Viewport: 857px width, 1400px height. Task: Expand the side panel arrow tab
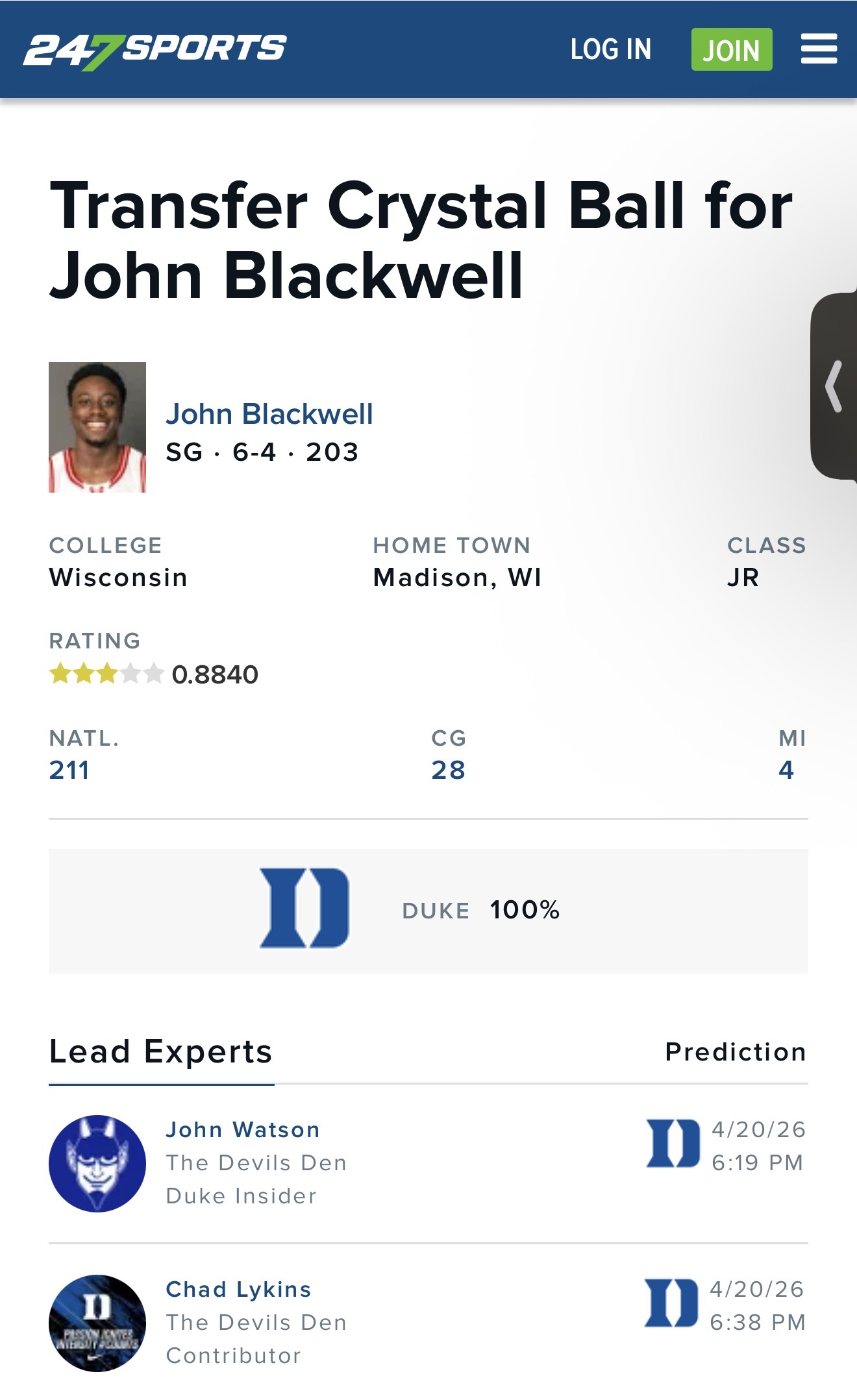point(835,387)
